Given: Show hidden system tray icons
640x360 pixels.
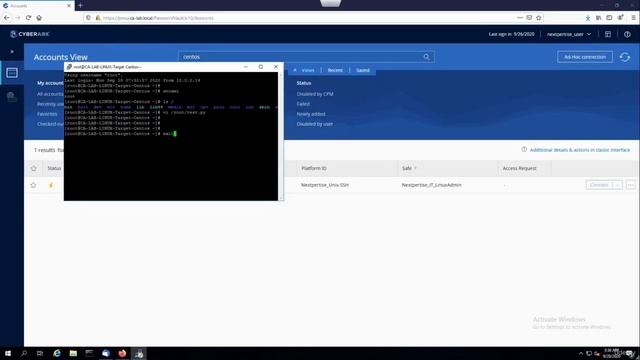Looking at the screenshot, I should 580,353.
